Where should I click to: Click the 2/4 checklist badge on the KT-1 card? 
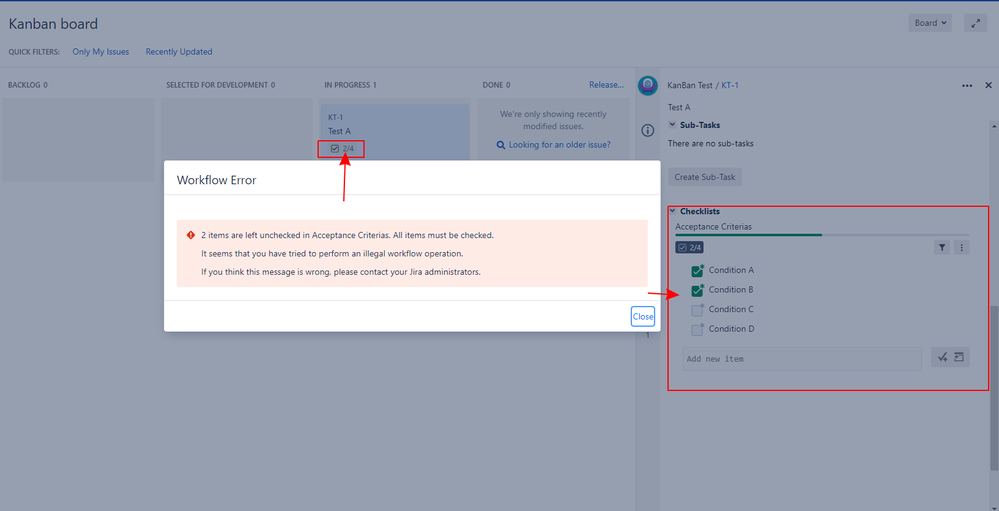click(x=342, y=148)
